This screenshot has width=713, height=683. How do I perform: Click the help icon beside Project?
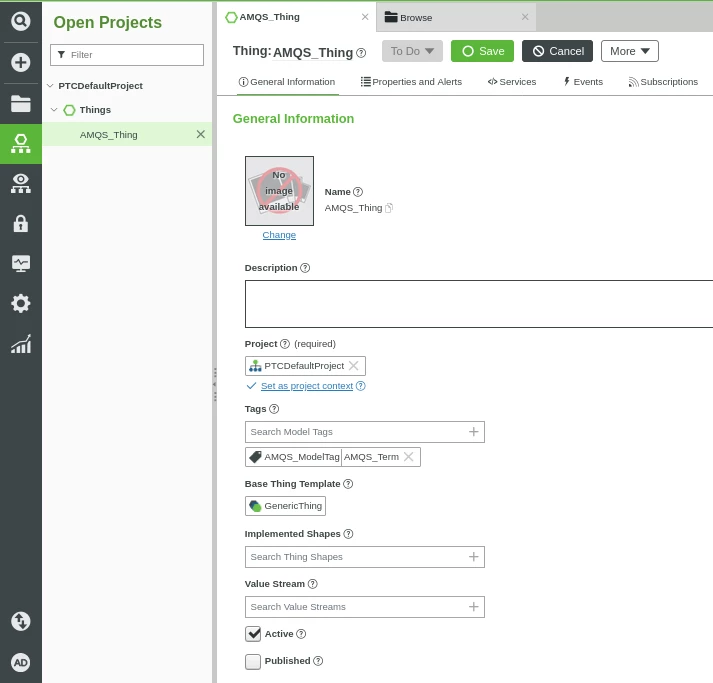(x=285, y=344)
